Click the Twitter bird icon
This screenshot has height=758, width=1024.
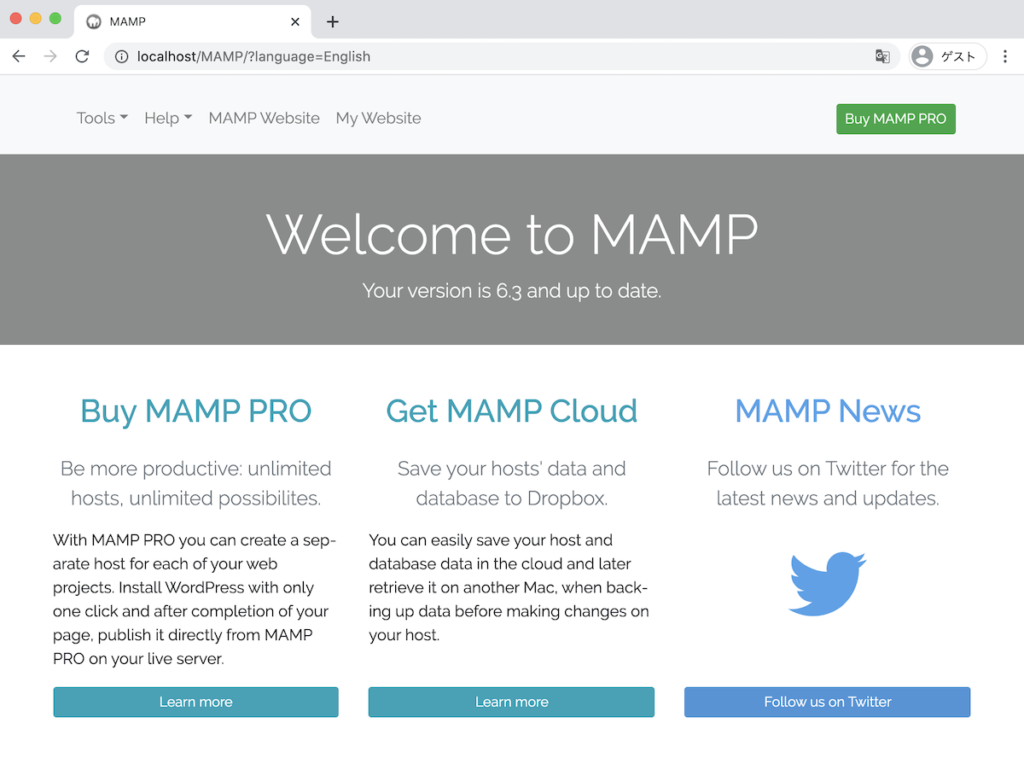827,583
